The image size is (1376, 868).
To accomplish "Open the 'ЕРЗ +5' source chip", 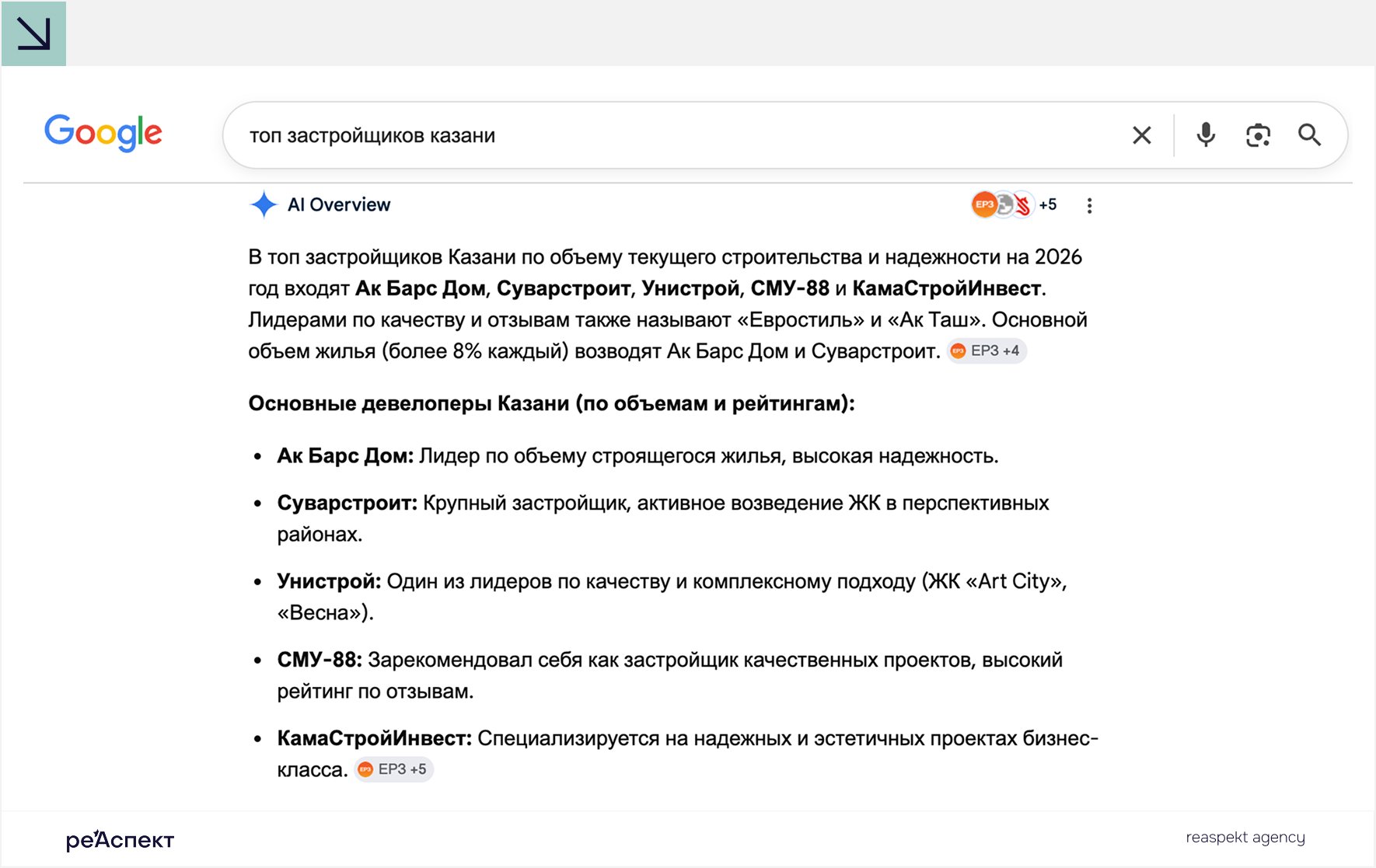I will pyautogui.click(x=394, y=769).
